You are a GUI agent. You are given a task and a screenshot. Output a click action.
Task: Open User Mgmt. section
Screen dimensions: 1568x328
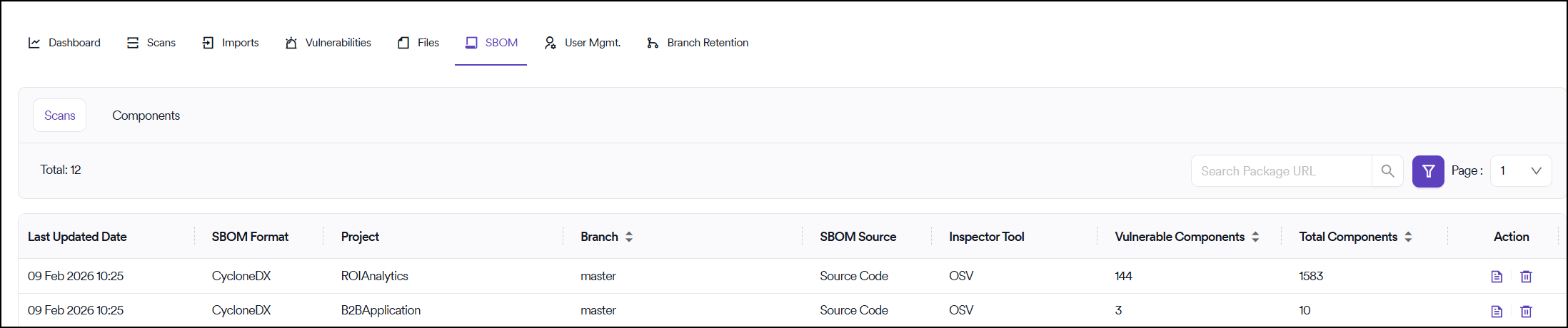point(583,43)
